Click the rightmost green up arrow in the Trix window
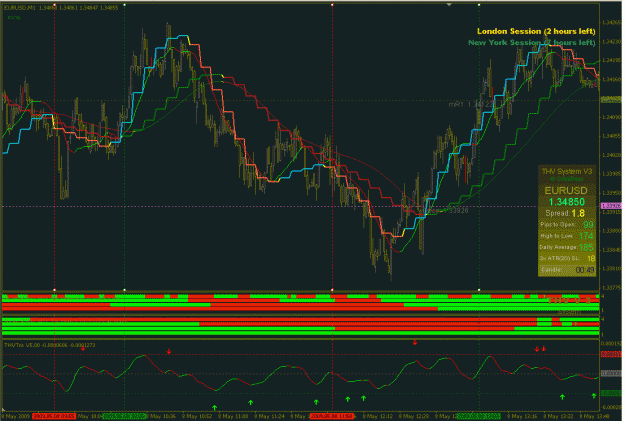 [594, 396]
